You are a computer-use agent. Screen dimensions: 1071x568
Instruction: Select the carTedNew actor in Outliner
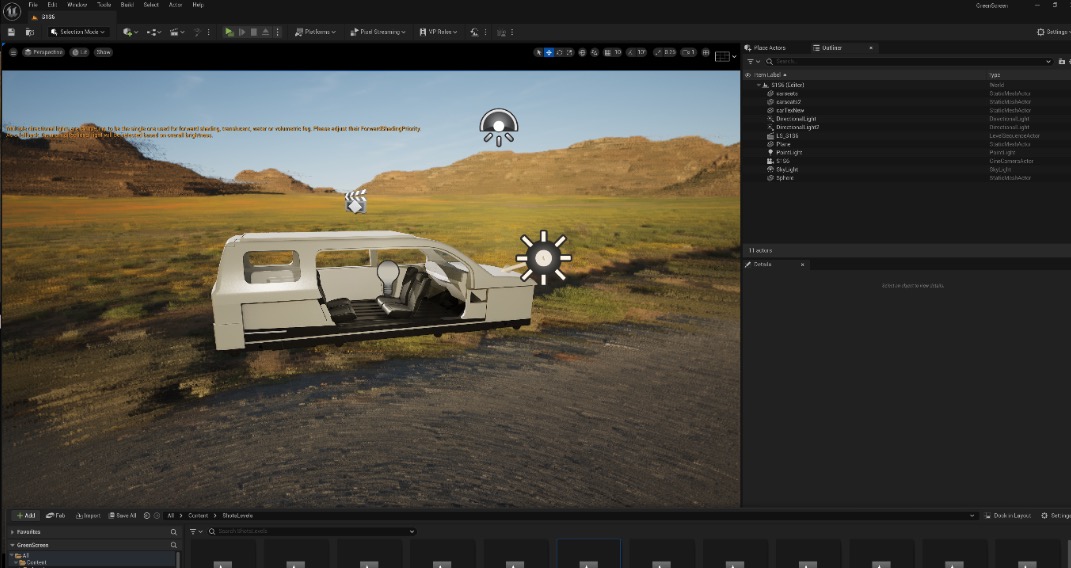click(790, 111)
